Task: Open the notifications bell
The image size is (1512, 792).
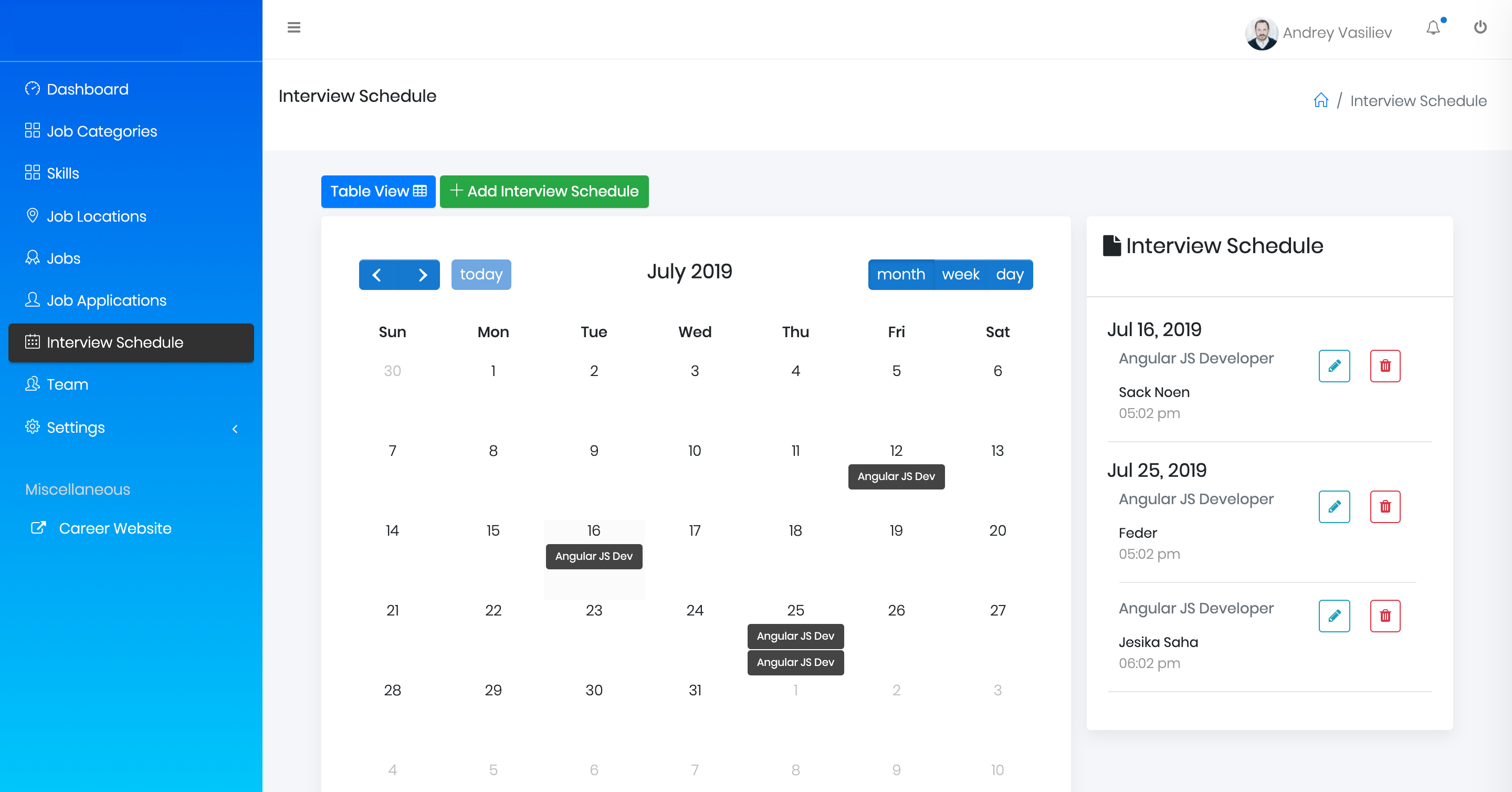Action: coord(1433,28)
